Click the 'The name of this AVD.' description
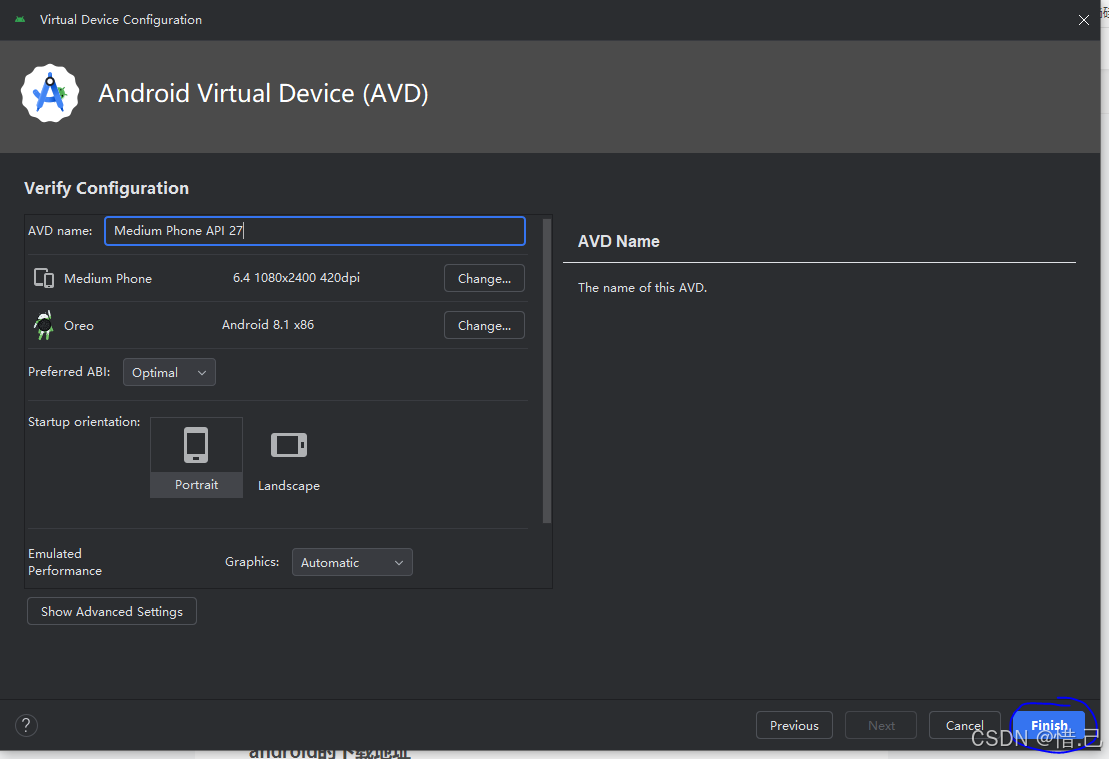Screen dimensions: 1109x759 pos(642,287)
